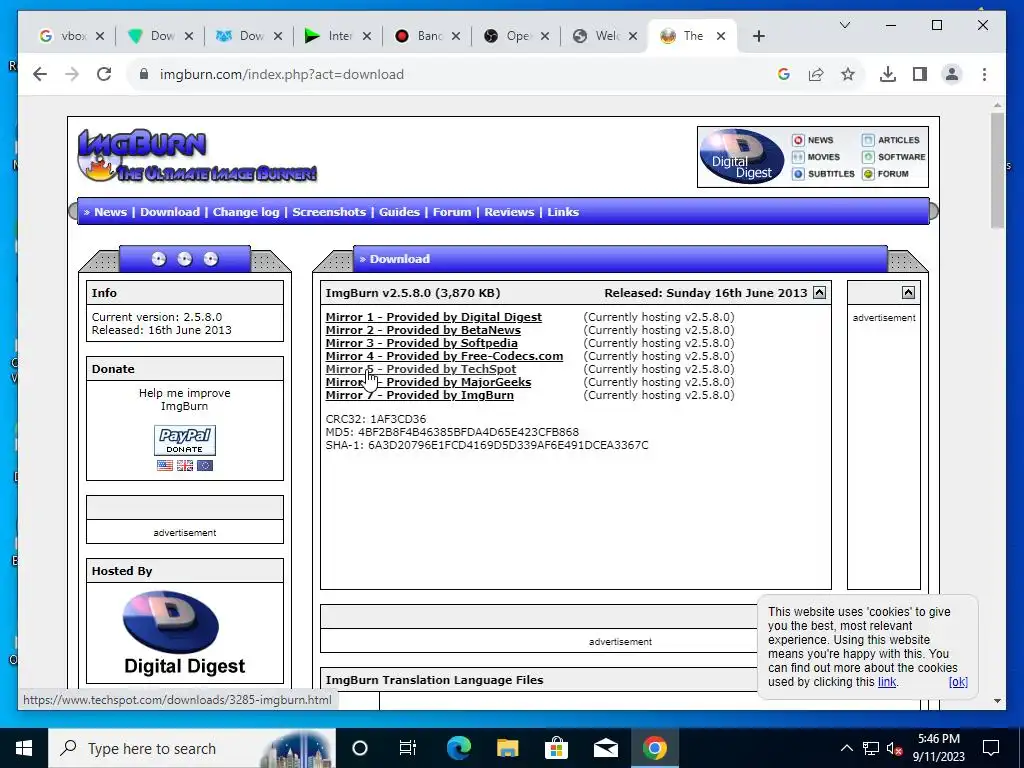
Task: Reload the page with the refresh icon
Action: pyautogui.click(x=104, y=74)
